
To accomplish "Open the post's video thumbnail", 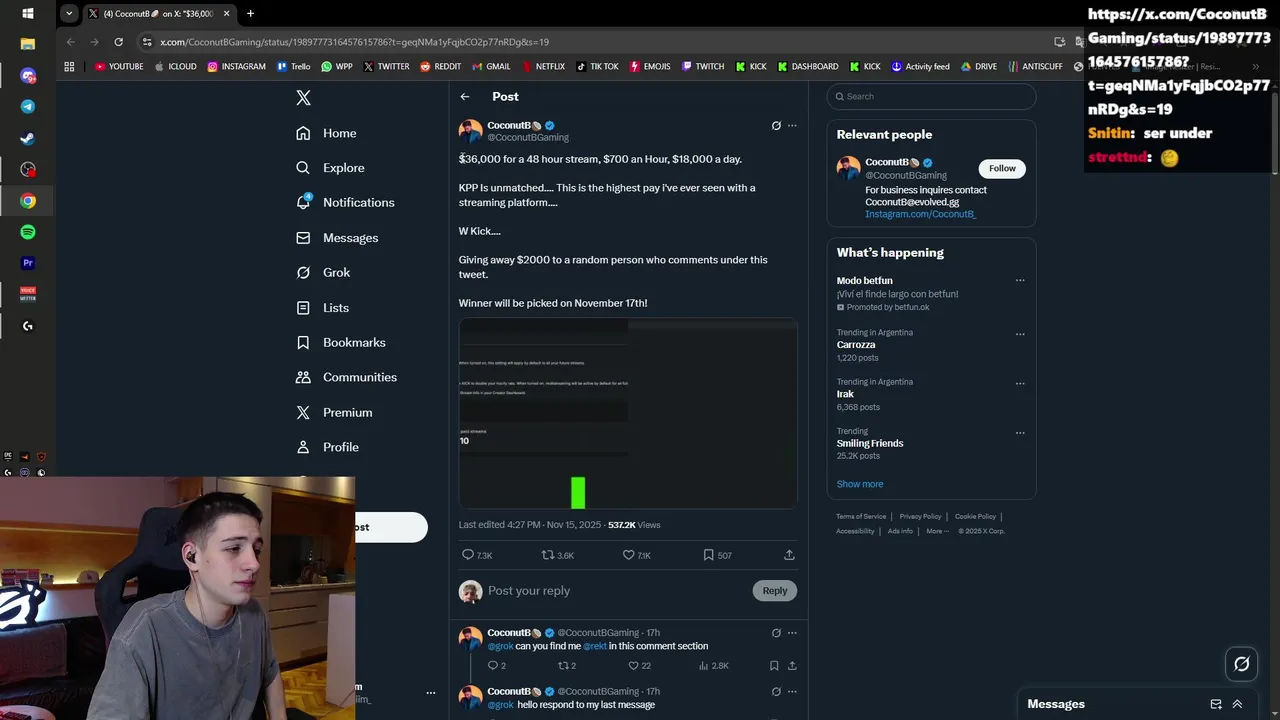I will pyautogui.click(x=628, y=413).
